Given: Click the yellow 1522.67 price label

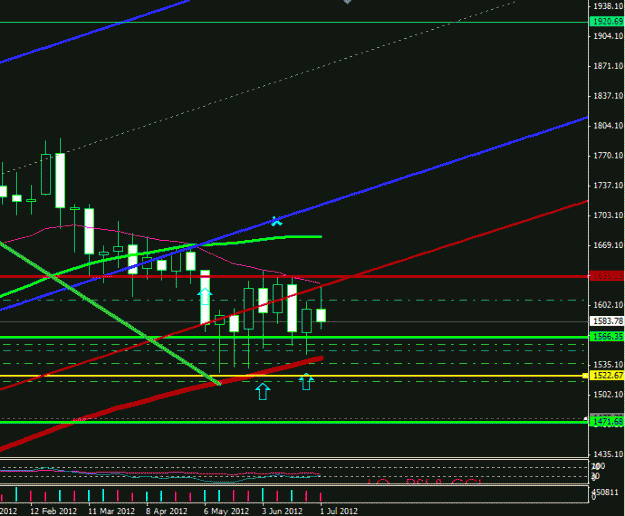Looking at the screenshot, I should click(607, 375).
